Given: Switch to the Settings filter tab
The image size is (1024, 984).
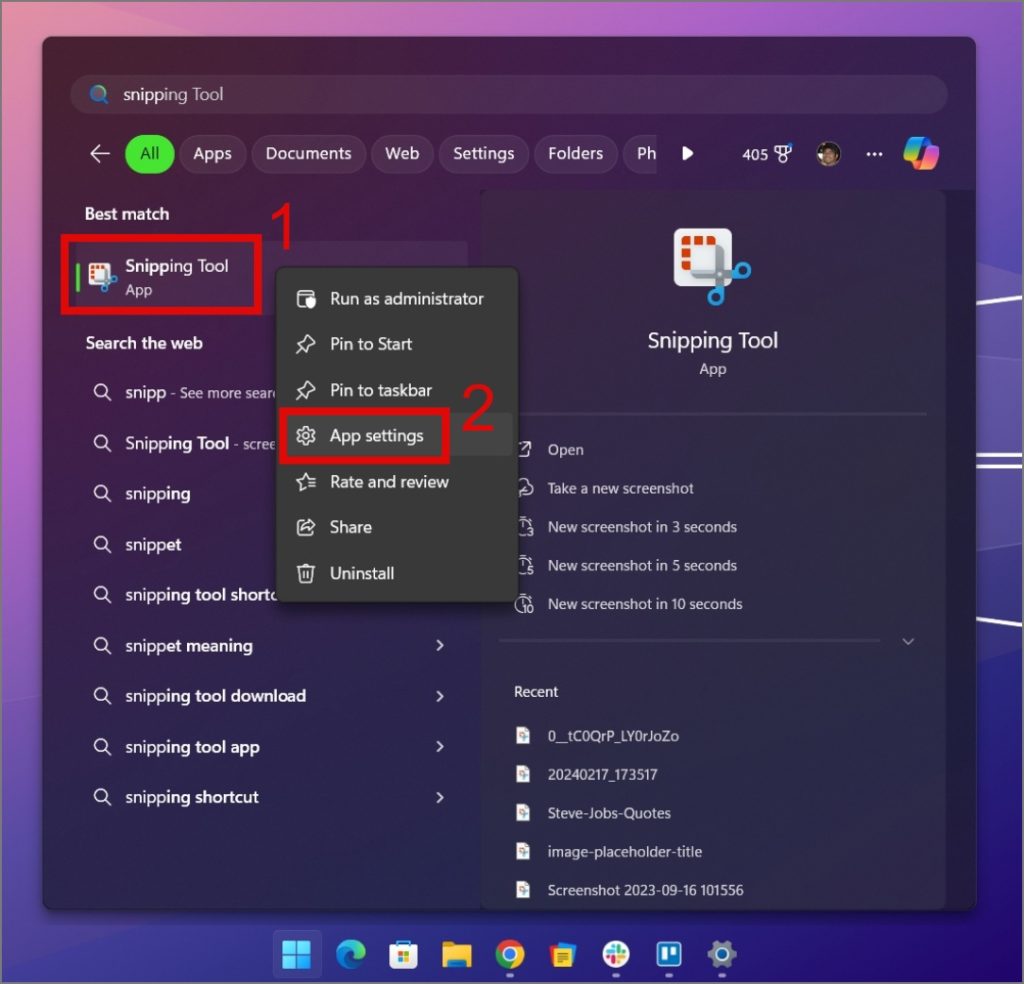Looking at the screenshot, I should tap(483, 154).
